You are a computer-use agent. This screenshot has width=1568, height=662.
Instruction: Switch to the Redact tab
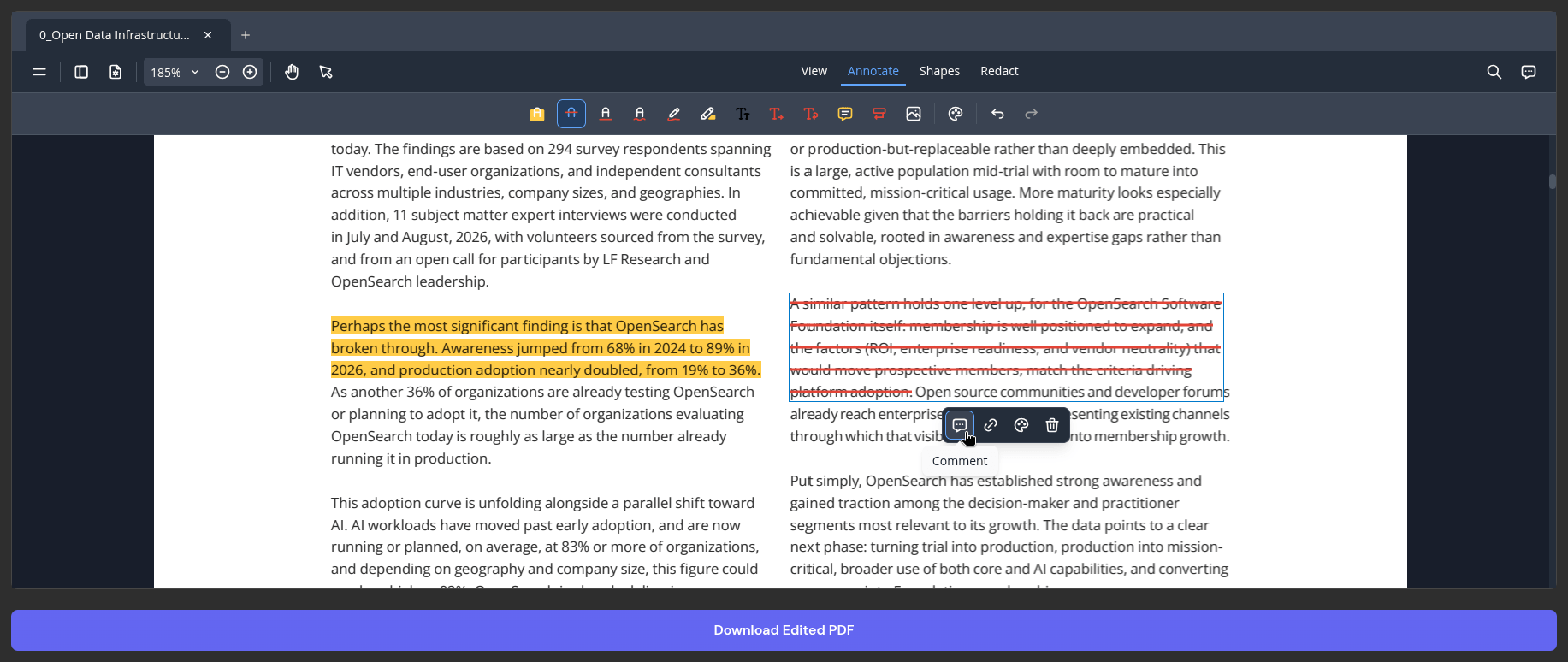tap(999, 71)
